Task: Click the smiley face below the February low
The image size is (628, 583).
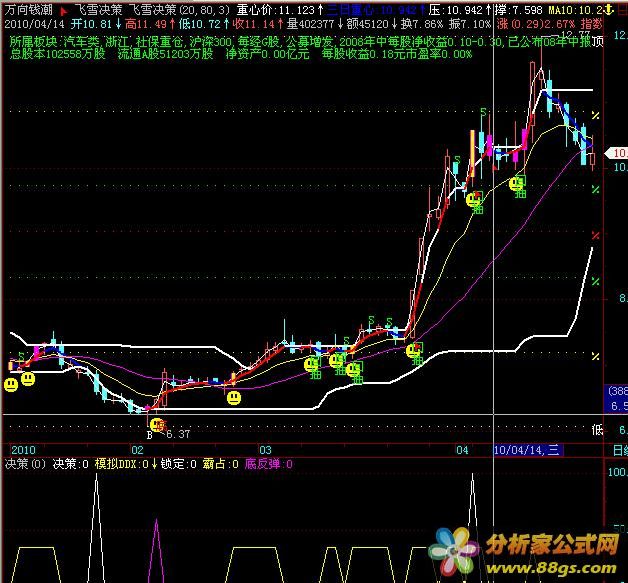Action: (x=233, y=398)
